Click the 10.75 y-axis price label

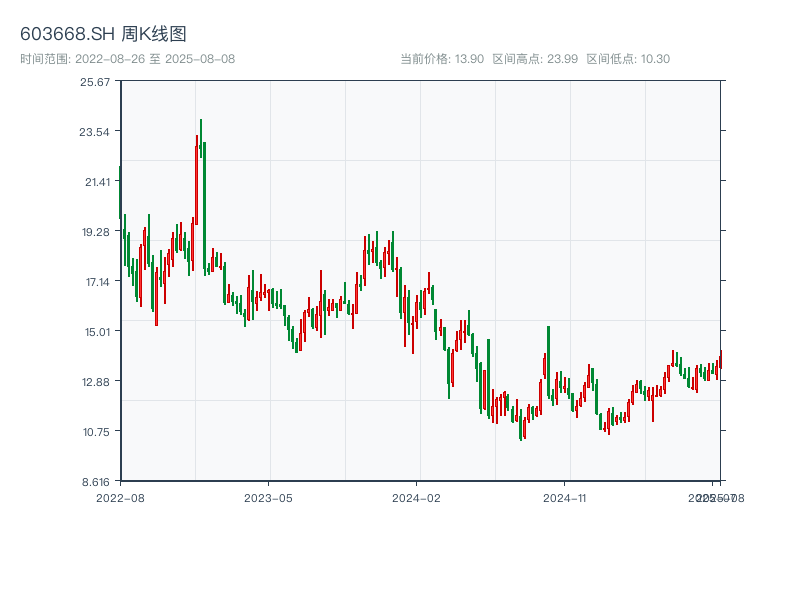95,432
